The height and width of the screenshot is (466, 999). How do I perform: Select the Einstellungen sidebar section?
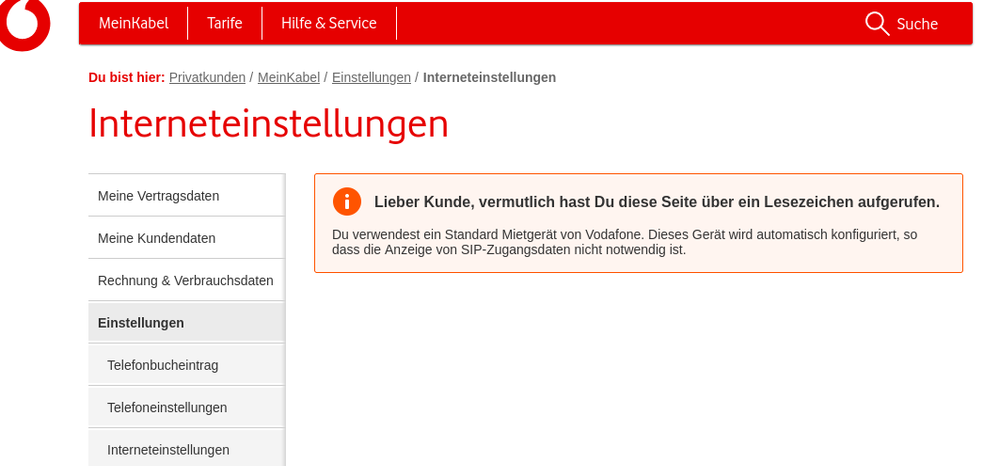coord(186,323)
